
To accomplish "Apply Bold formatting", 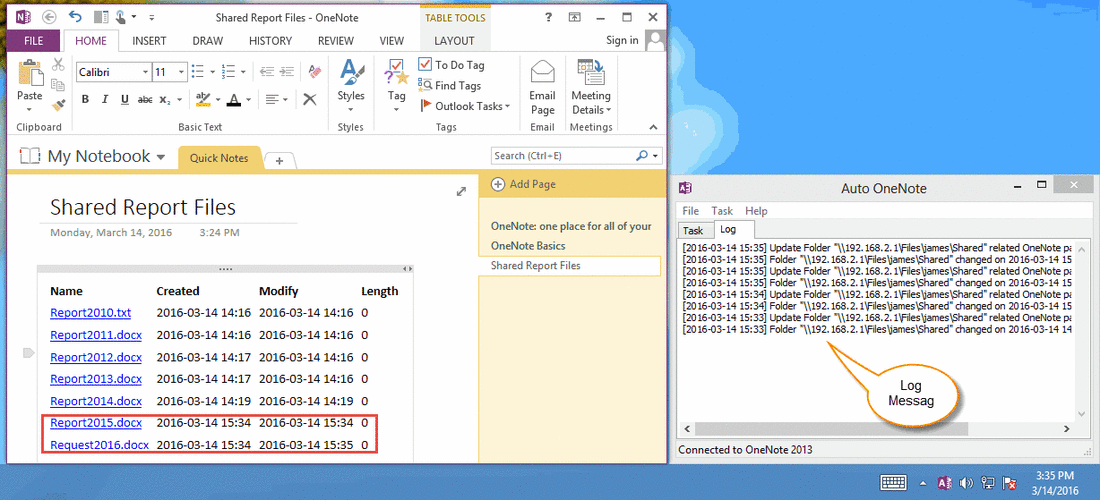I will coord(85,100).
